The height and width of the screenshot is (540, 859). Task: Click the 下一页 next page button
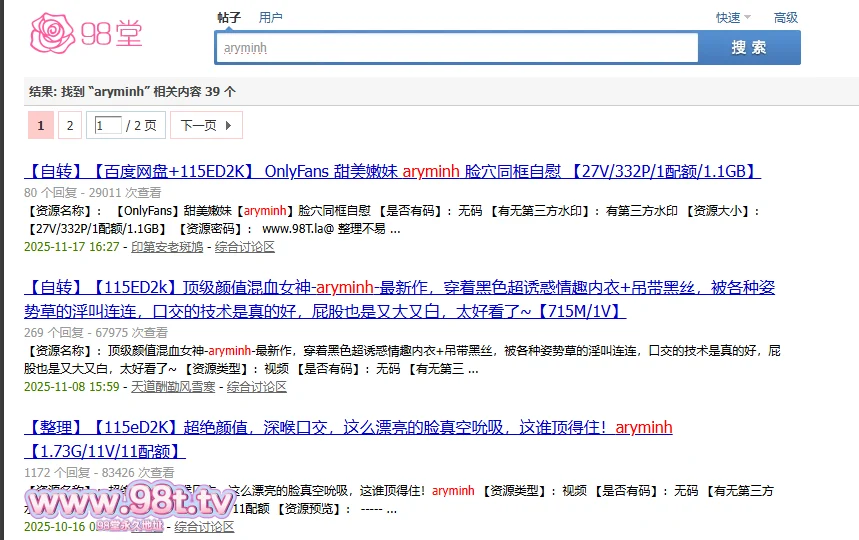coord(206,126)
